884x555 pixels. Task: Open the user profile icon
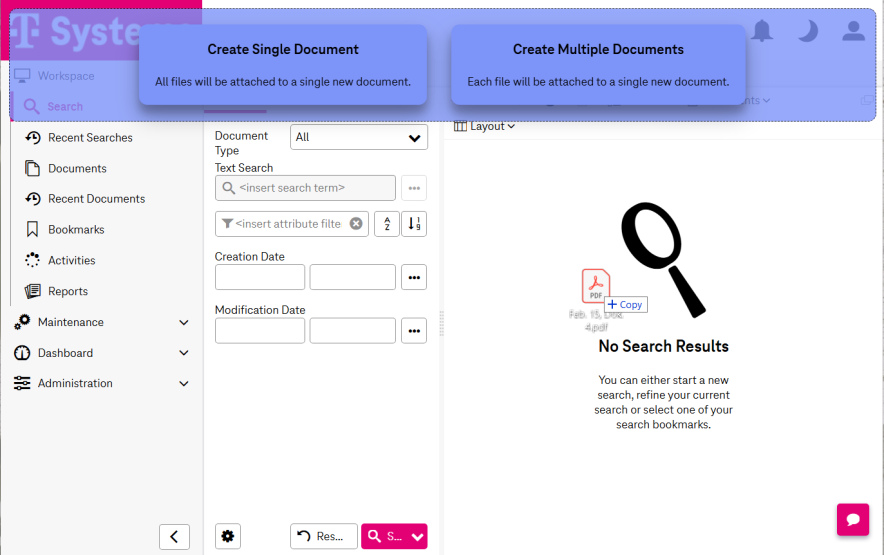point(854,30)
